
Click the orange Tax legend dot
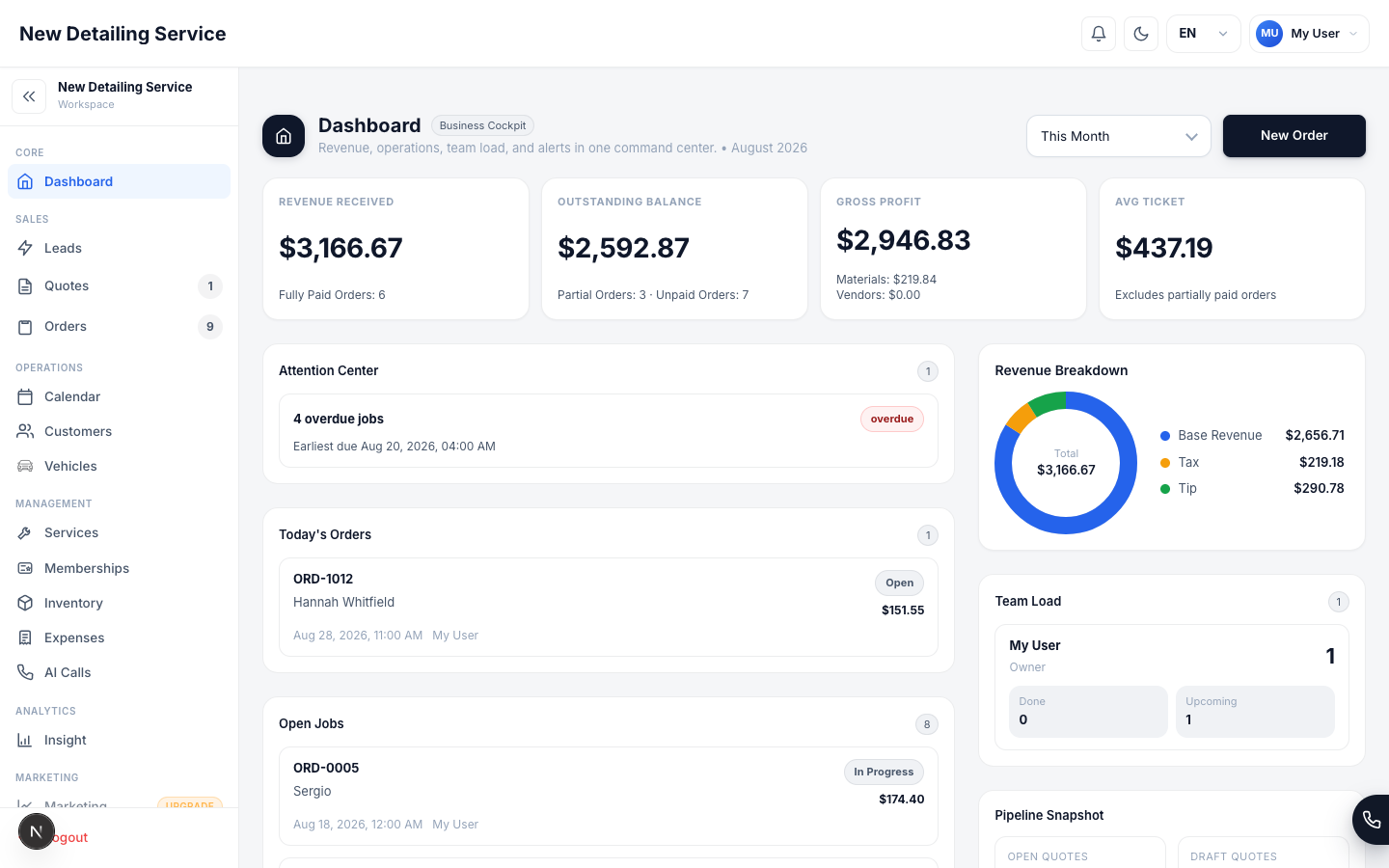1165,463
